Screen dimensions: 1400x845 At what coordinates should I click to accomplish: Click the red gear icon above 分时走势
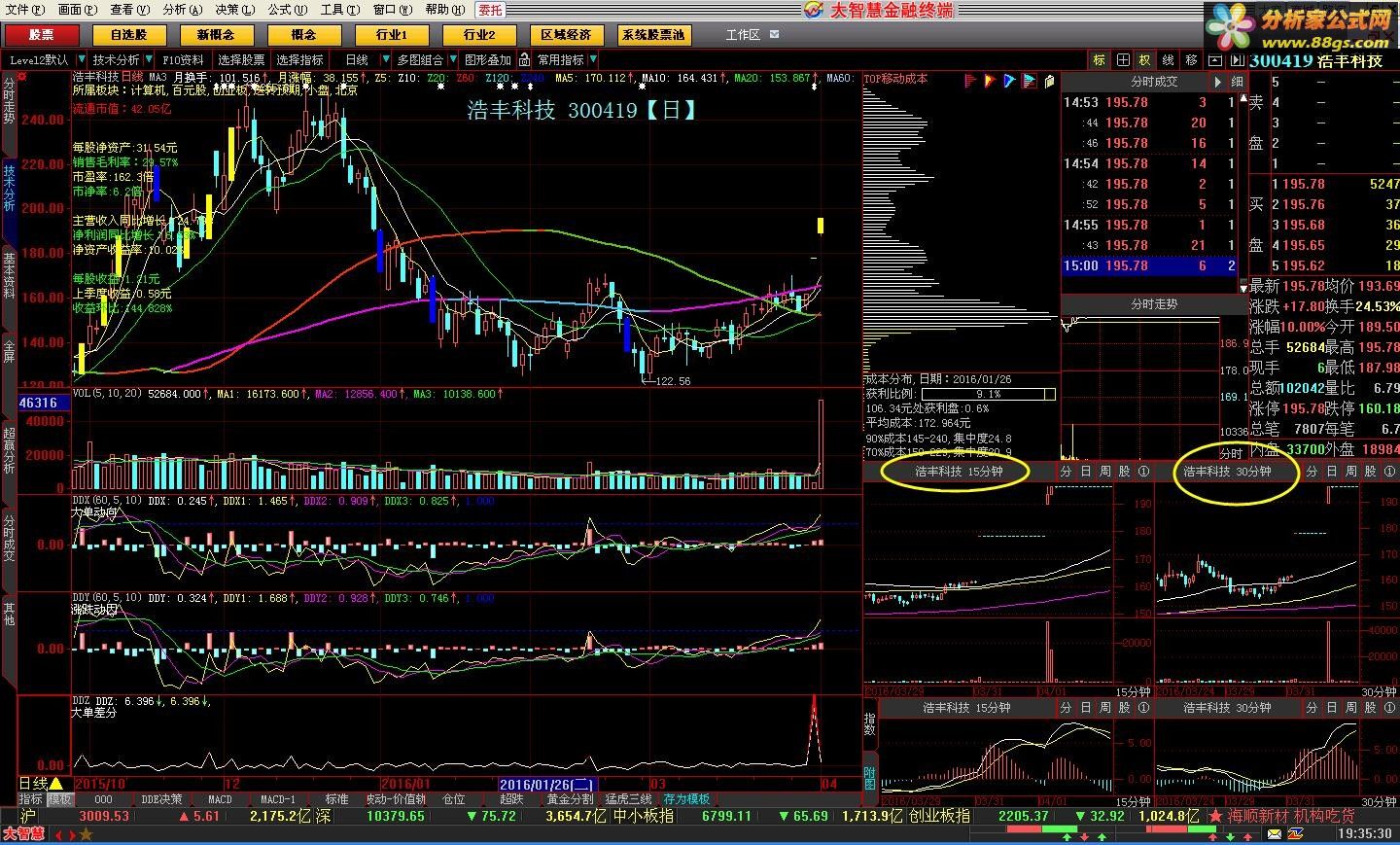pos(22,76)
